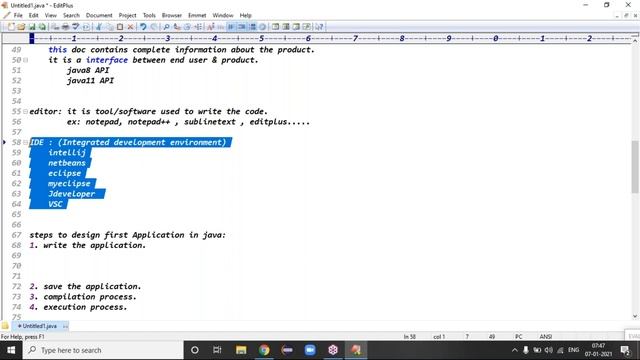Delete selection with the red X icon

point(130,27)
